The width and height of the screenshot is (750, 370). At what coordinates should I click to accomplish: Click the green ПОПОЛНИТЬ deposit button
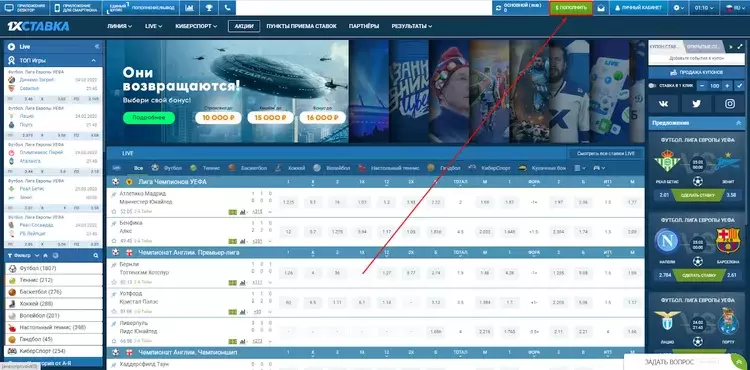click(x=571, y=8)
